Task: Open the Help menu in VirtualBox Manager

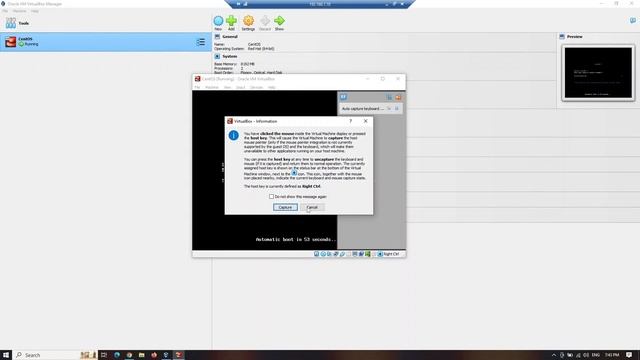Action: click(x=35, y=11)
